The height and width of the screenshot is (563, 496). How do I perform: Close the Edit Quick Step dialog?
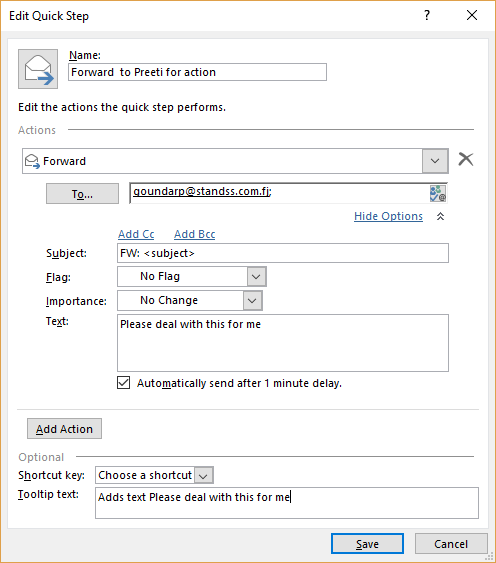[x=472, y=15]
